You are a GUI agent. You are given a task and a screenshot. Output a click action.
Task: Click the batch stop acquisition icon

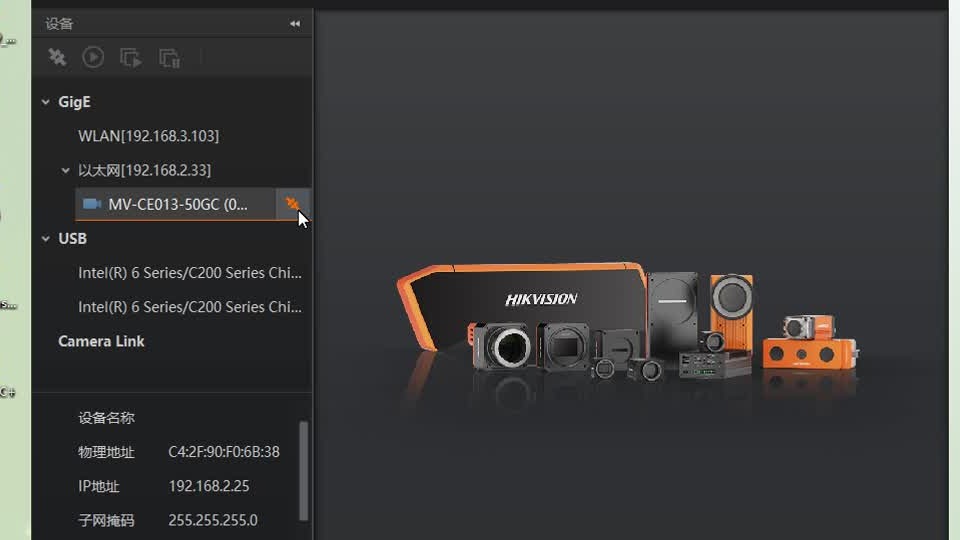click(x=170, y=58)
